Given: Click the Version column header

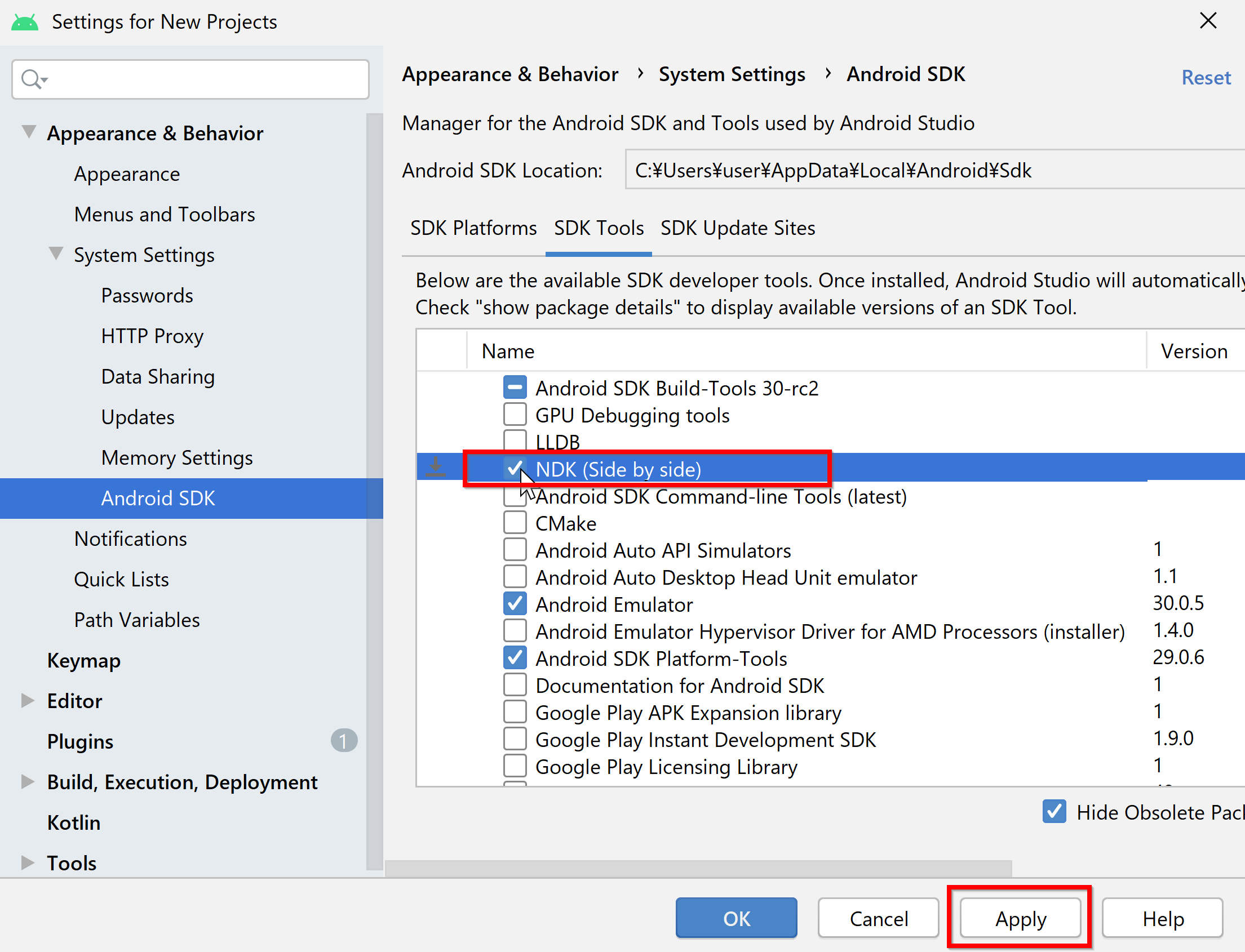Looking at the screenshot, I should [x=1195, y=351].
